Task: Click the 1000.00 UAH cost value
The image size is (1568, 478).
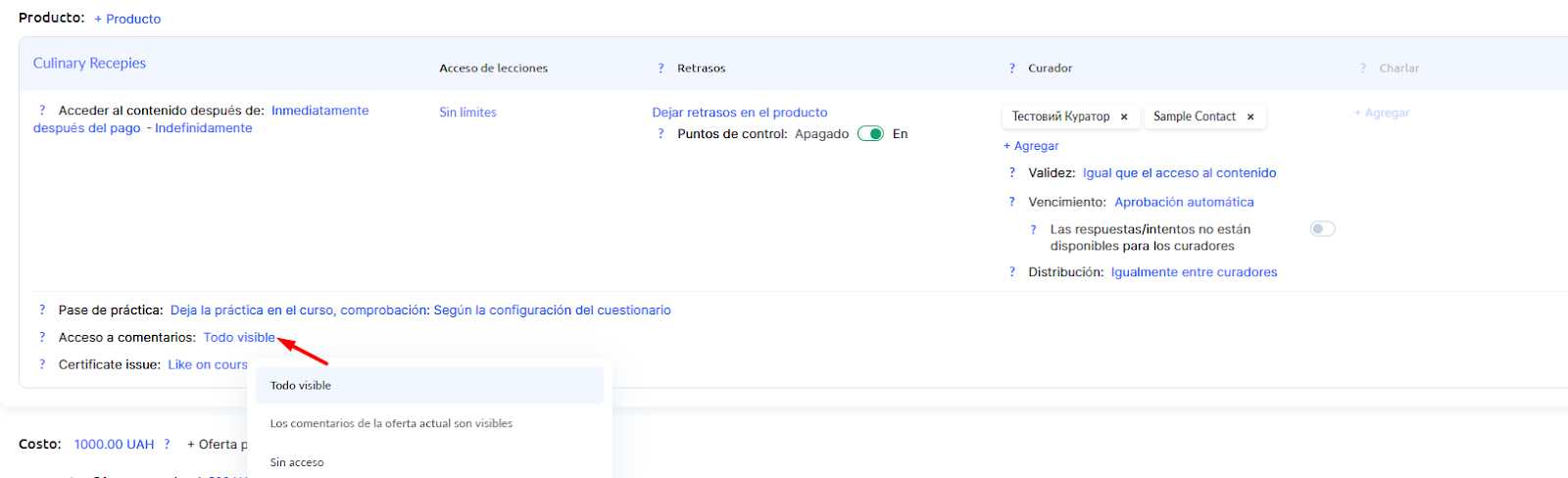Action: click(114, 445)
